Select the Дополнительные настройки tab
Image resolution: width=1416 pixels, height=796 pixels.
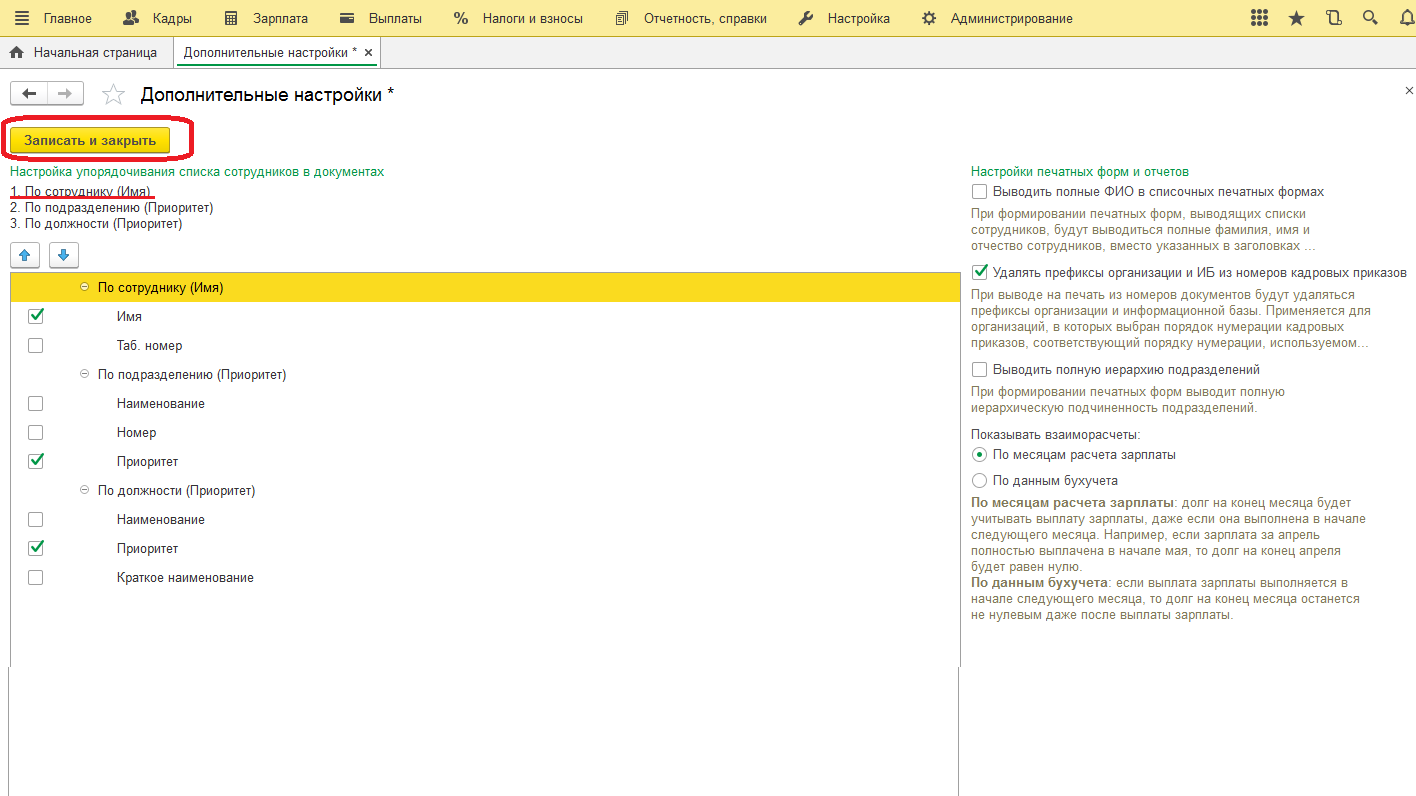tap(270, 52)
